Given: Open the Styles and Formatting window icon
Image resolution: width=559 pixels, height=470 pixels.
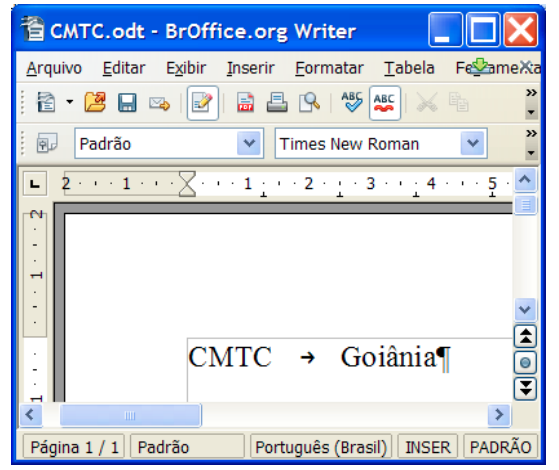Looking at the screenshot, I should coord(47,143).
